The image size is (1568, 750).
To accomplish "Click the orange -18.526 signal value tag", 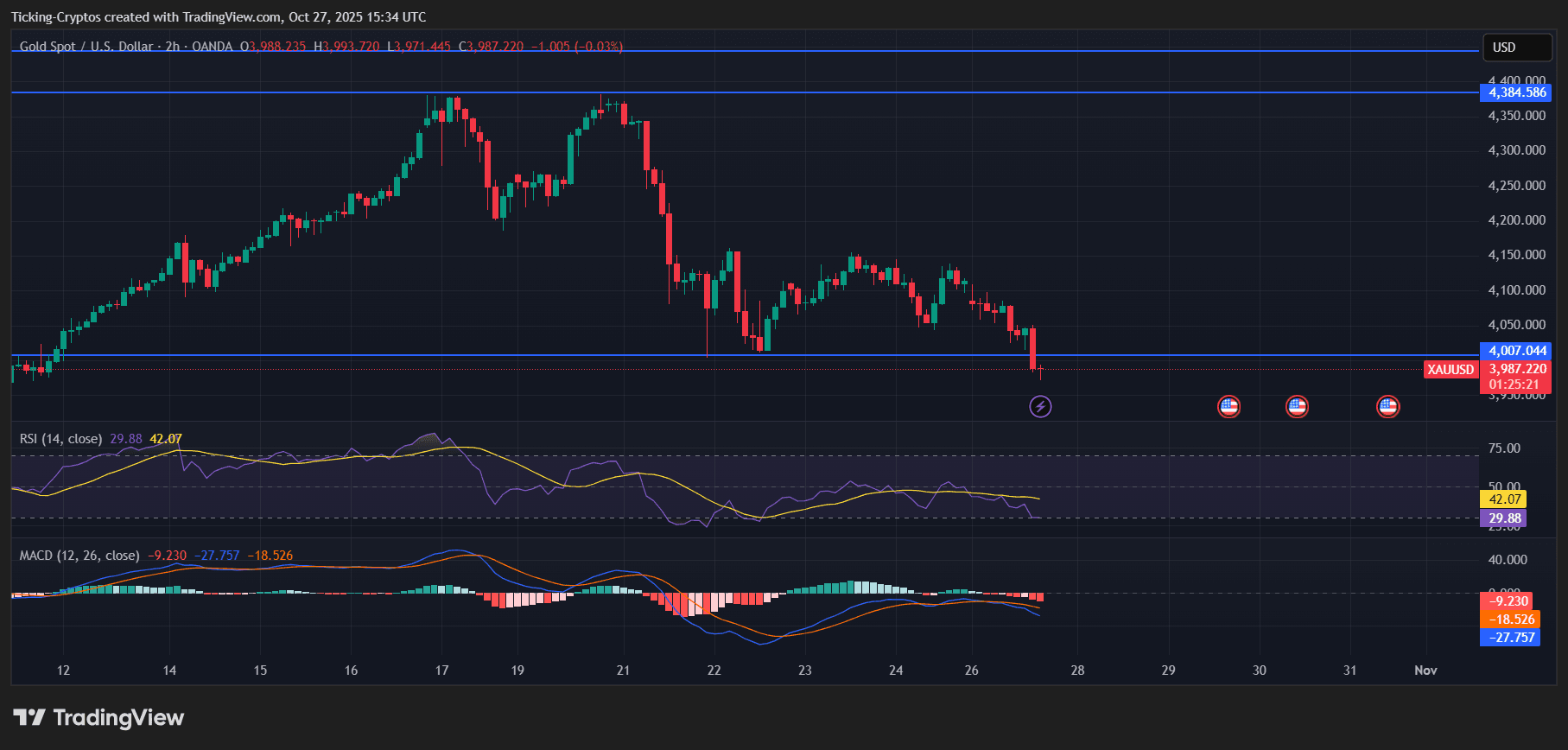I will click(x=1510, y=620).
